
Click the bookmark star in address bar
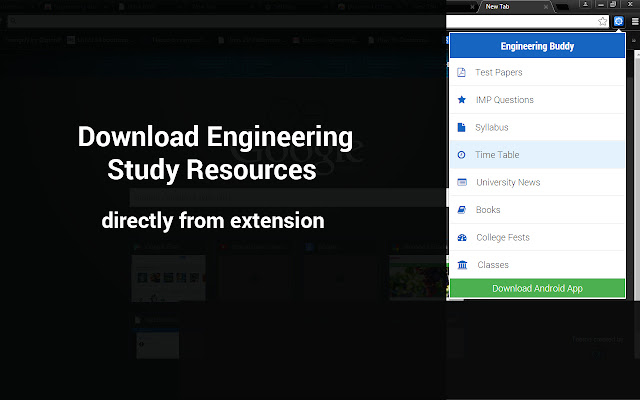[x=602, y=21]
